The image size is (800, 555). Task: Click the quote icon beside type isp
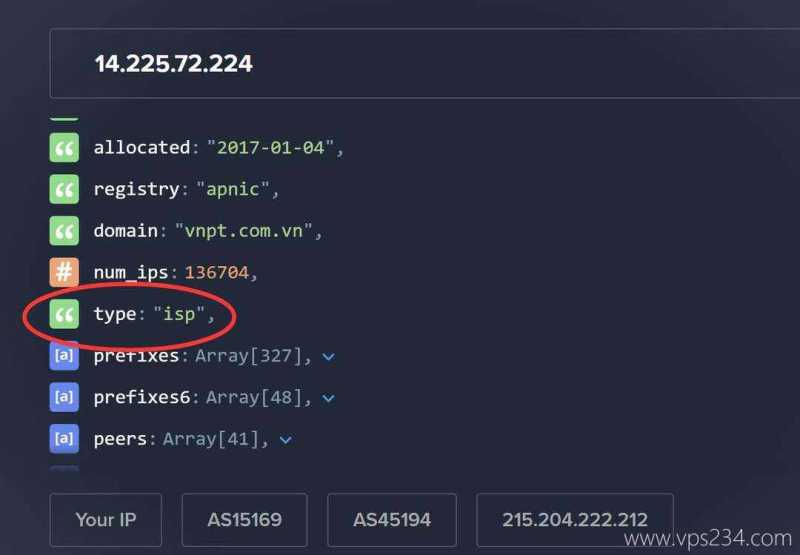(64, 314)
